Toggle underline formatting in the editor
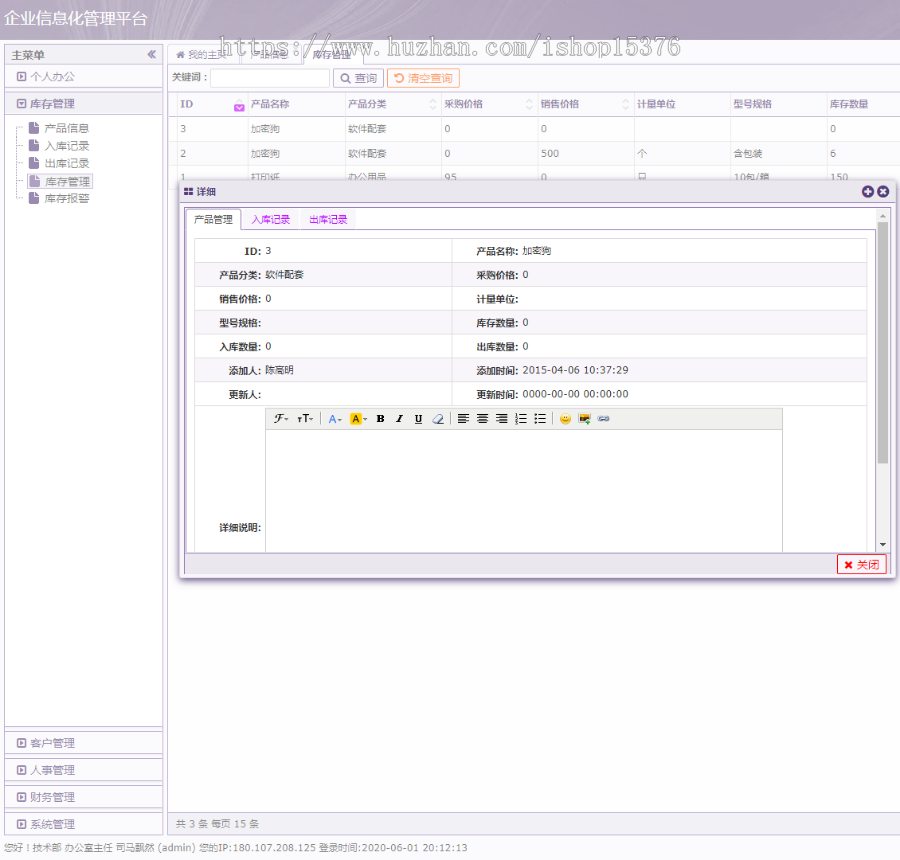The height and width of the screenshot is (860, 900). coord(418,419)
